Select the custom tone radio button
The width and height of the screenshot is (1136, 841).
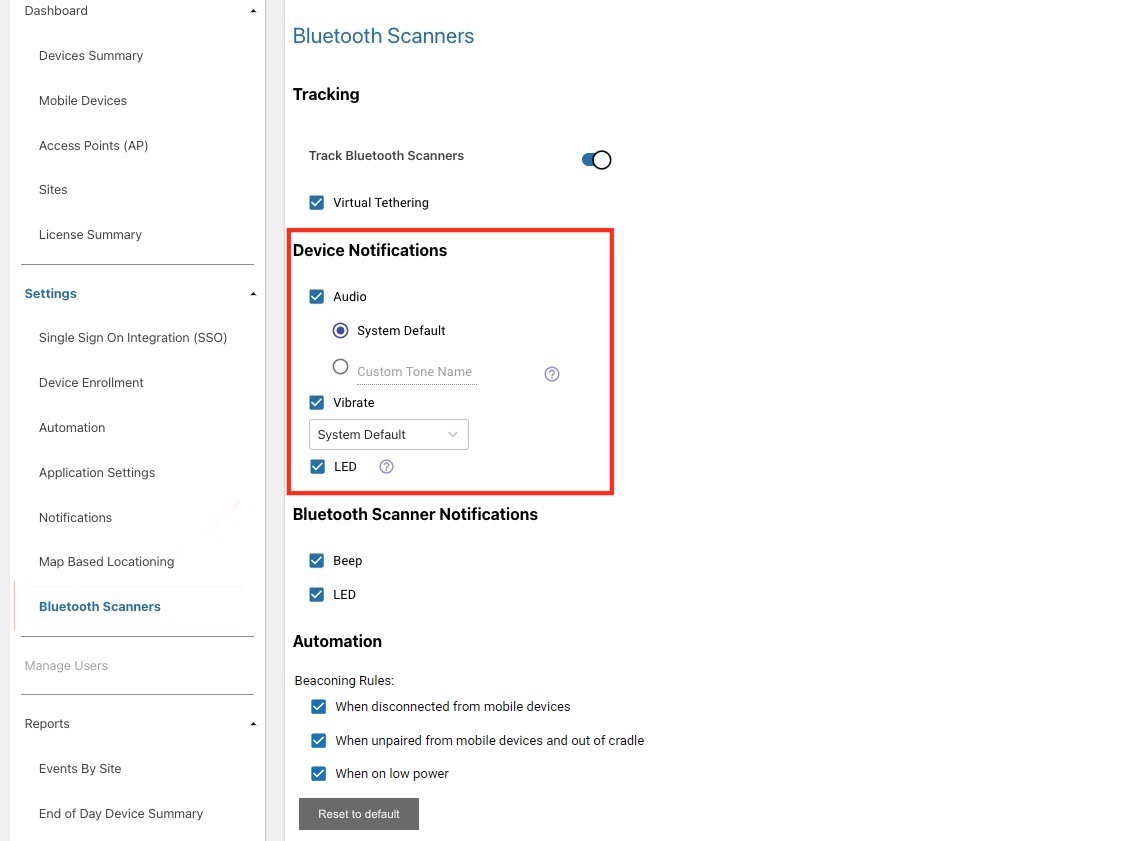coord(341,367)
